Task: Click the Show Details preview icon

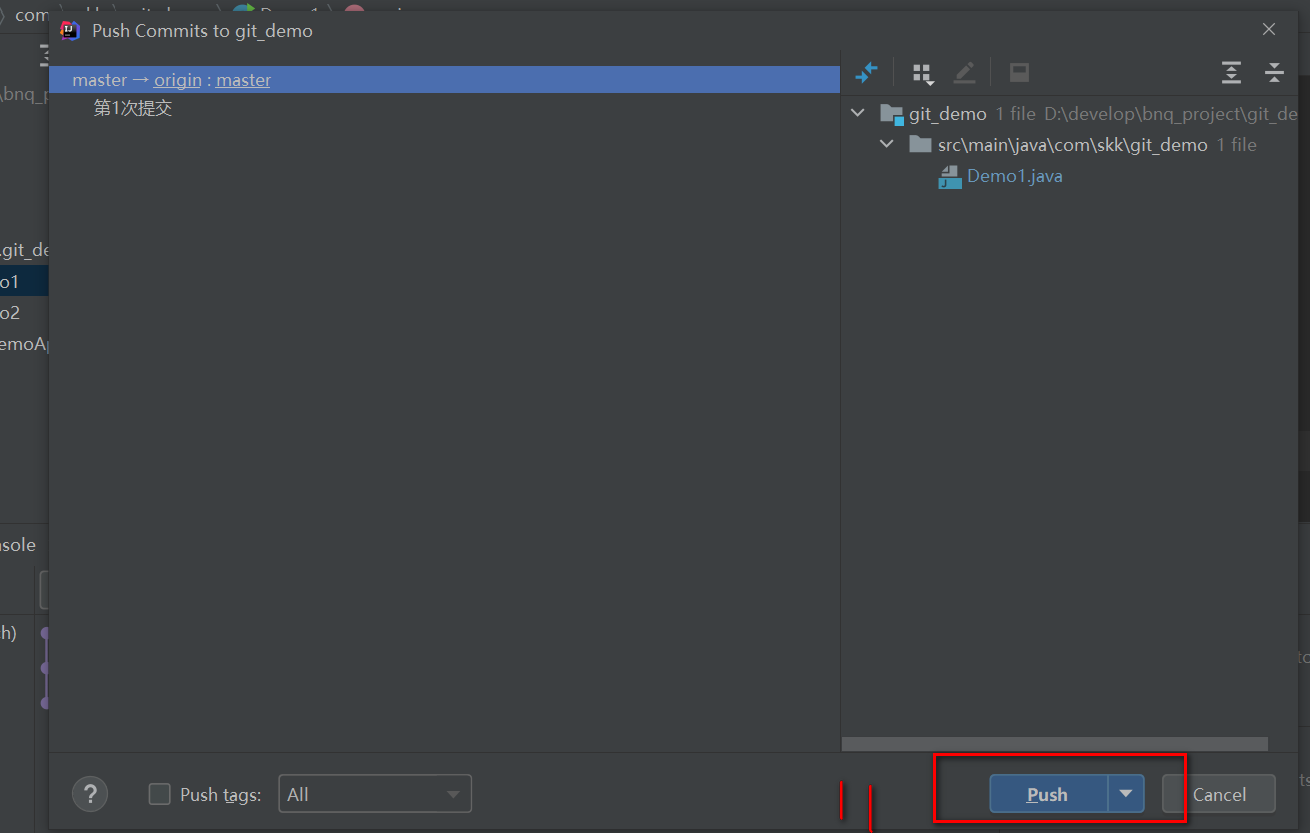Action: 1019,72
